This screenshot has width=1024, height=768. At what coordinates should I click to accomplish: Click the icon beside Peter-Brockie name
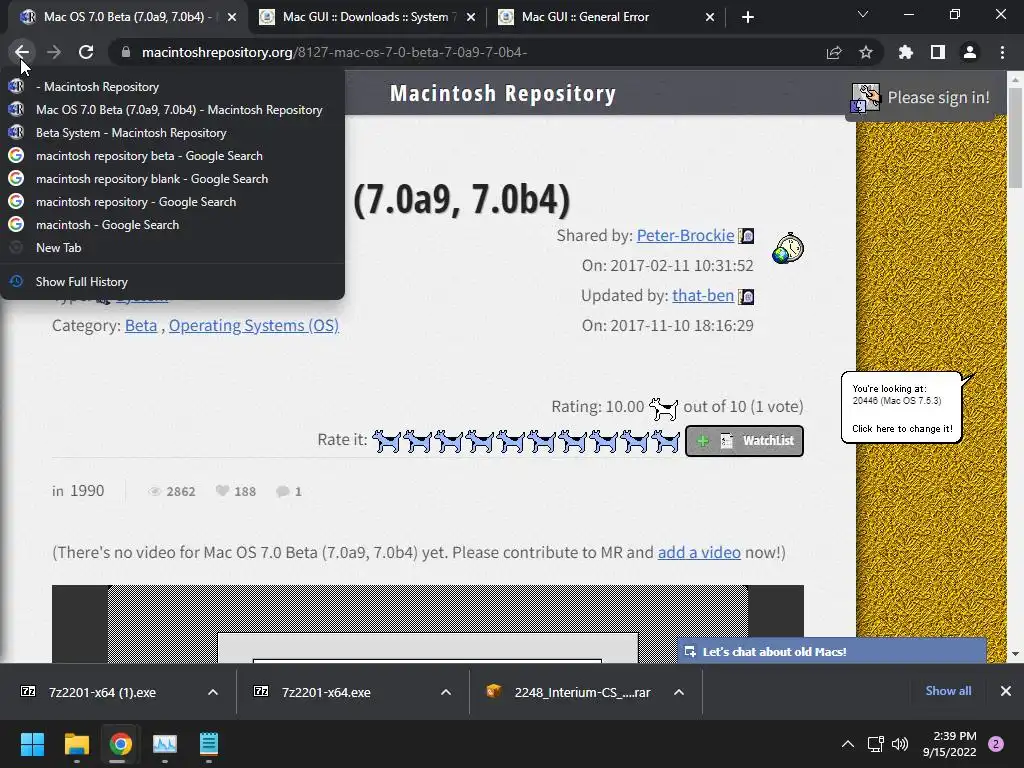[746, 236]
